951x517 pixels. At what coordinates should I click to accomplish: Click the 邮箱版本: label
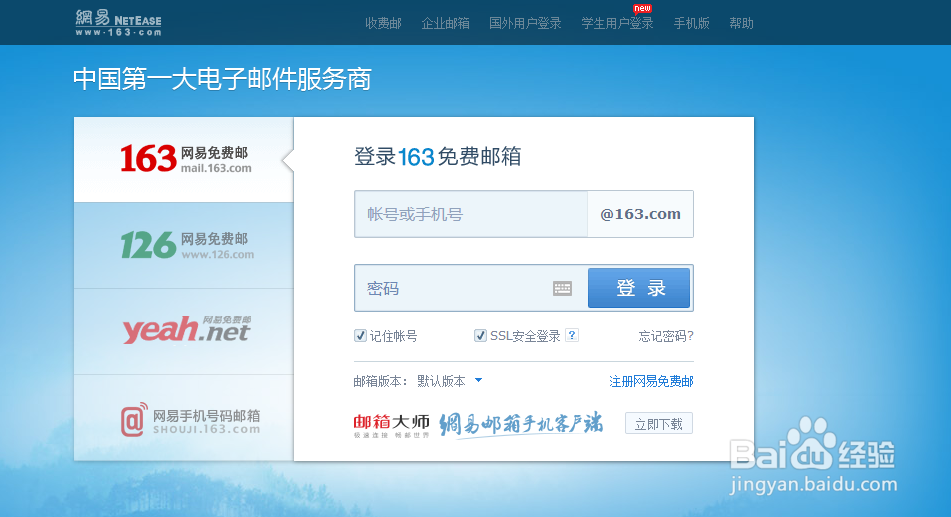pyautogui.click(x=380, y=381)
